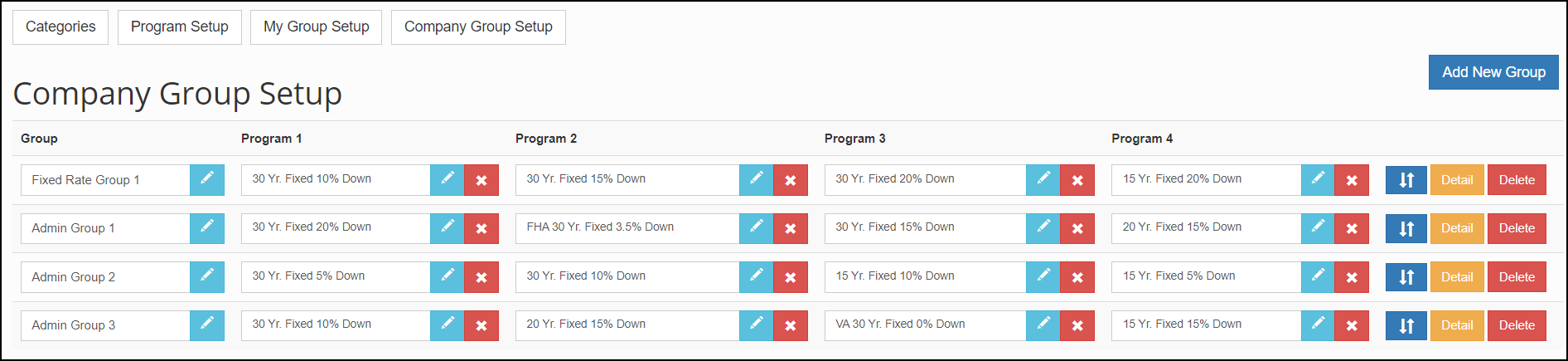Click sort arrows icon for Admin Group 3
Screen dimensions: 1568x361
[x=1406, y=325]
